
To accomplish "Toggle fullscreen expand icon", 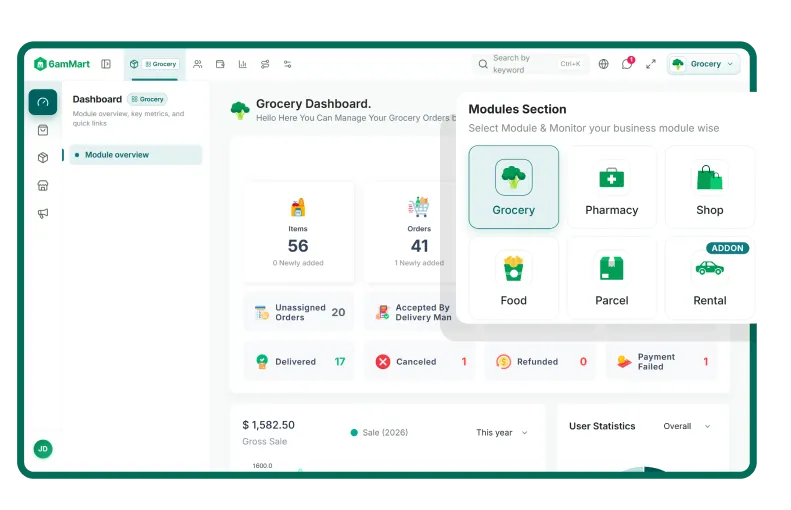I will tap(651, 64).
